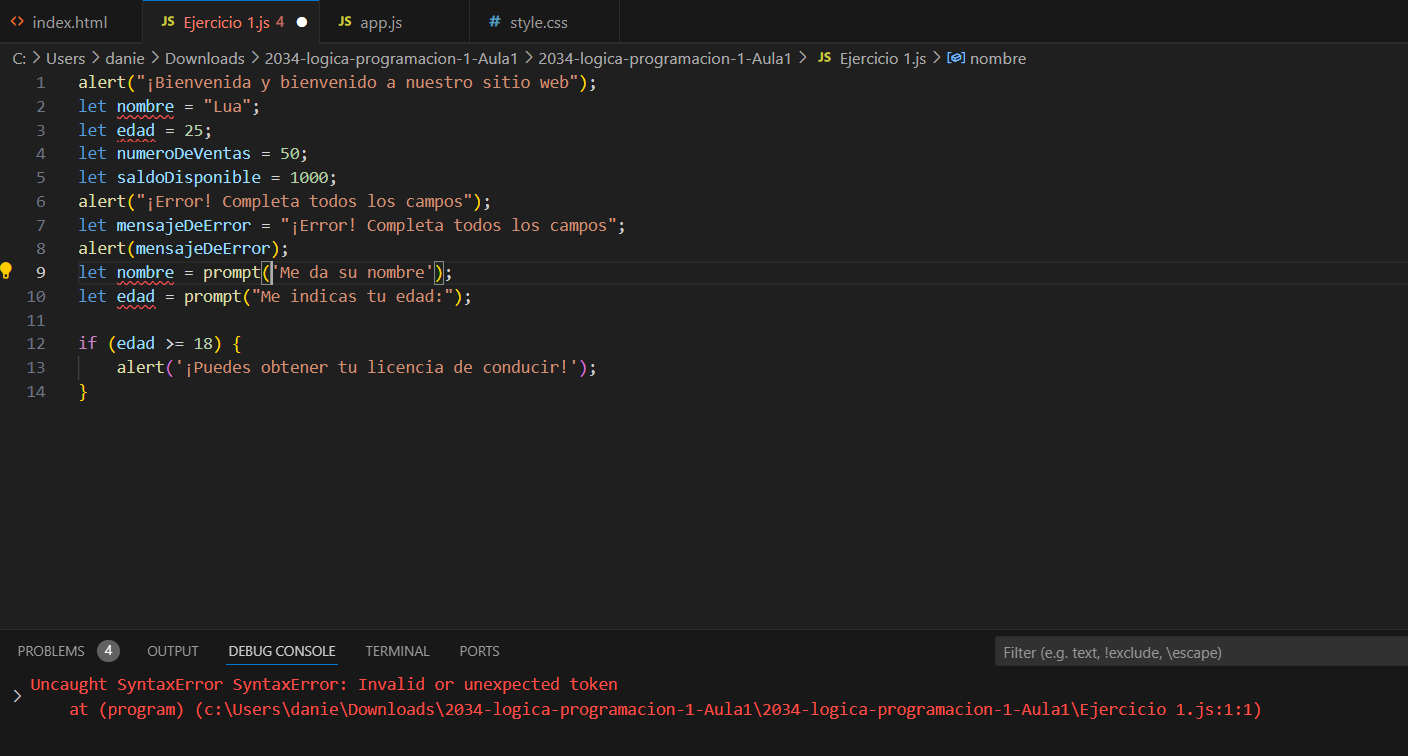Click 'edad' with red squiggle on line 10

tap(136, 296)
